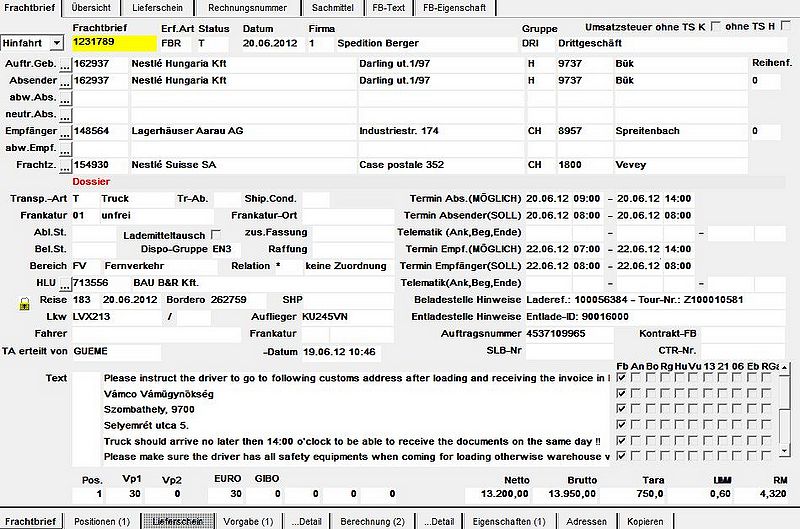Viewport: 800px width, 529px height.
Task: Click Entladestelle Hinweise Entlade-ID: 90016000
Action: (655, 317)
